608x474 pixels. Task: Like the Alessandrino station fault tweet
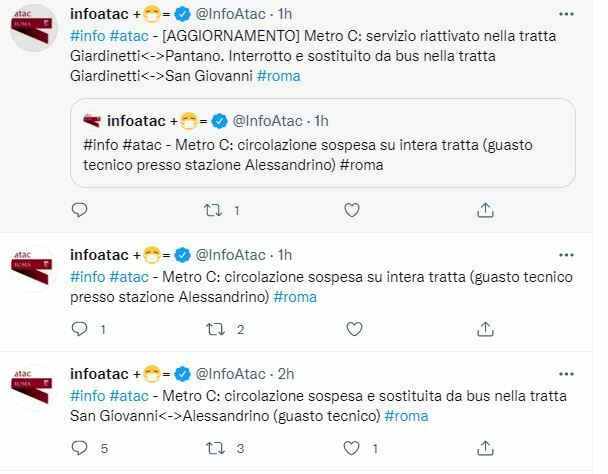(349, 328)
